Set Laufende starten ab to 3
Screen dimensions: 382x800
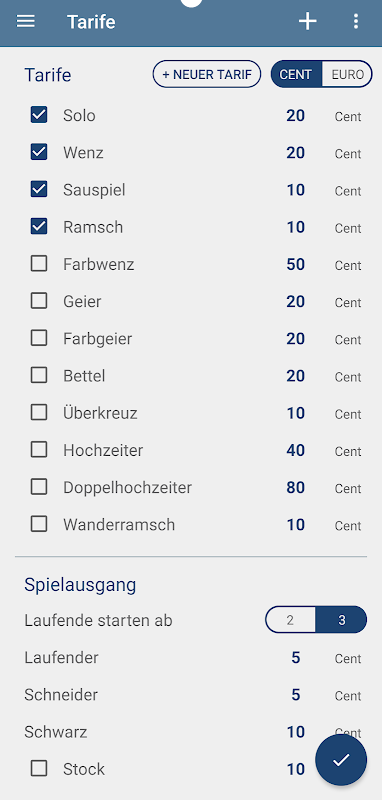(341, 620)
